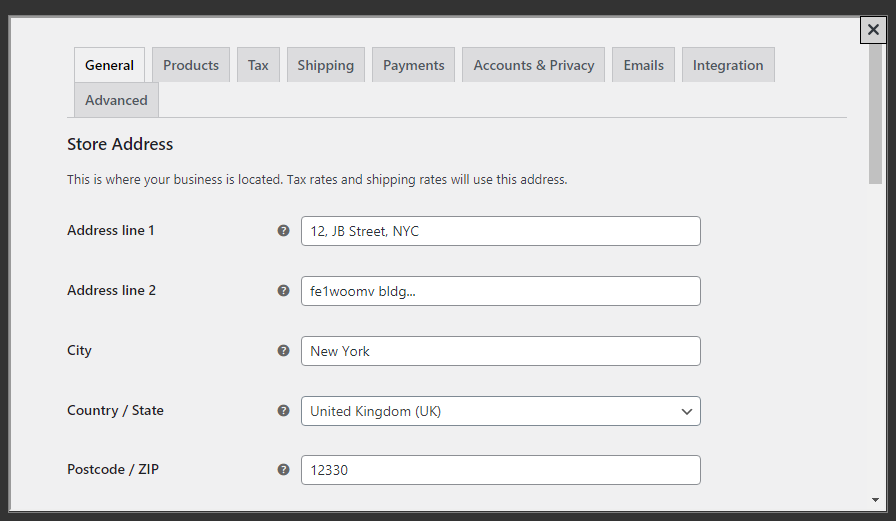Switch to the Products tab
The image size is (896, 521).
pos(191,65)
